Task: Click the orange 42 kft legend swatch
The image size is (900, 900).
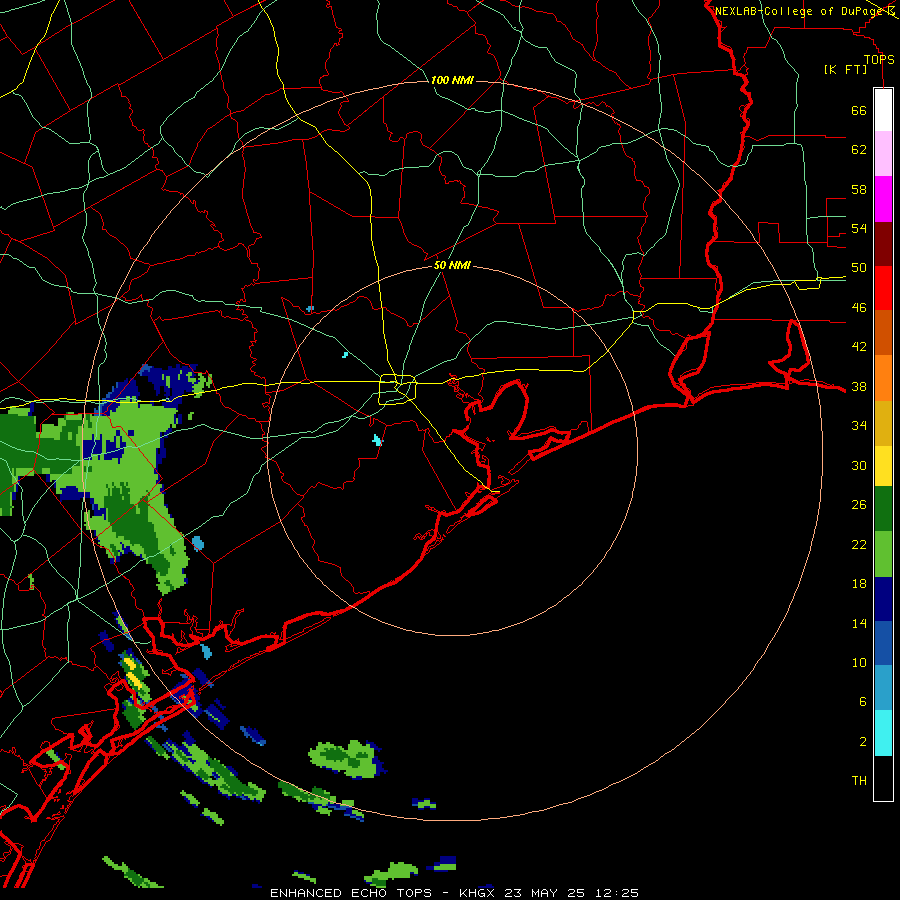Action: (x=883, y=378)
